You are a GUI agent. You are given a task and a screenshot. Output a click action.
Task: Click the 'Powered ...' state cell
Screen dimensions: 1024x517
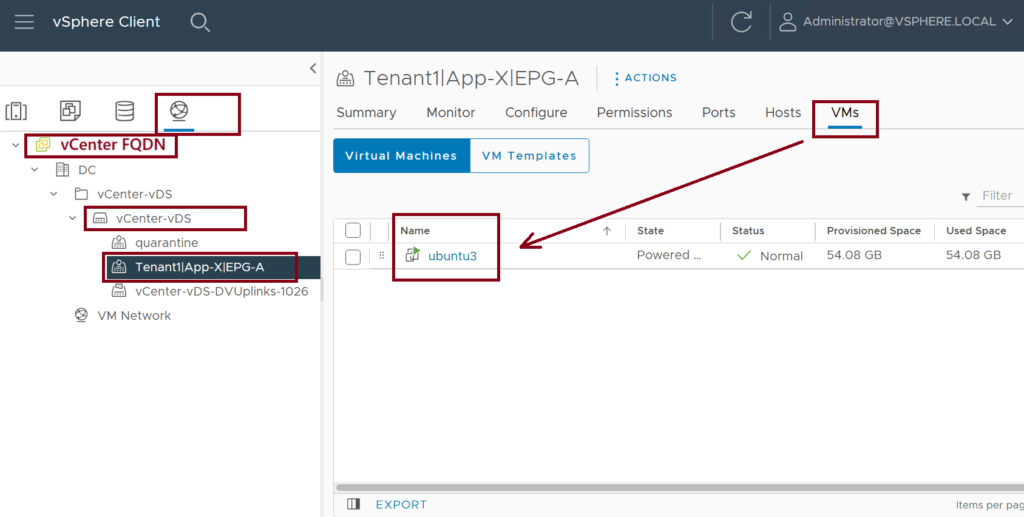669,255
